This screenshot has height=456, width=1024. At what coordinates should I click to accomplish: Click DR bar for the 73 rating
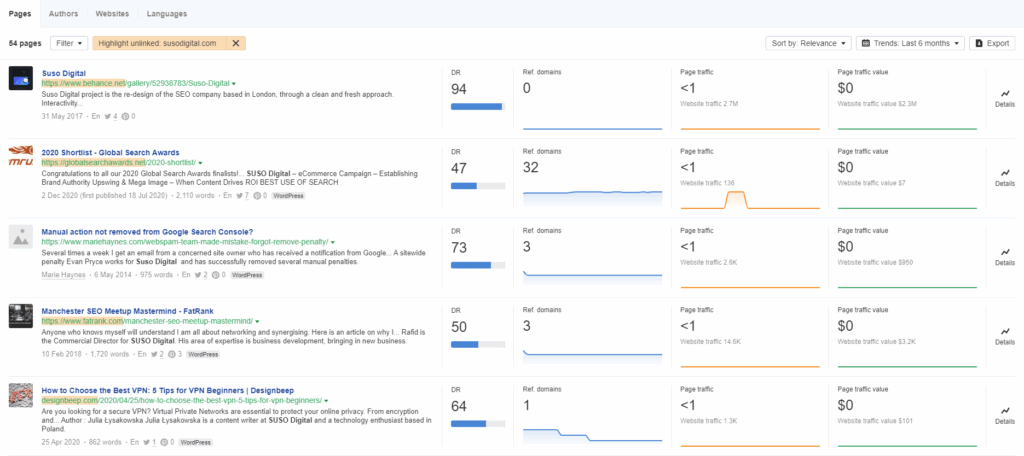click(x=478, y=265)
